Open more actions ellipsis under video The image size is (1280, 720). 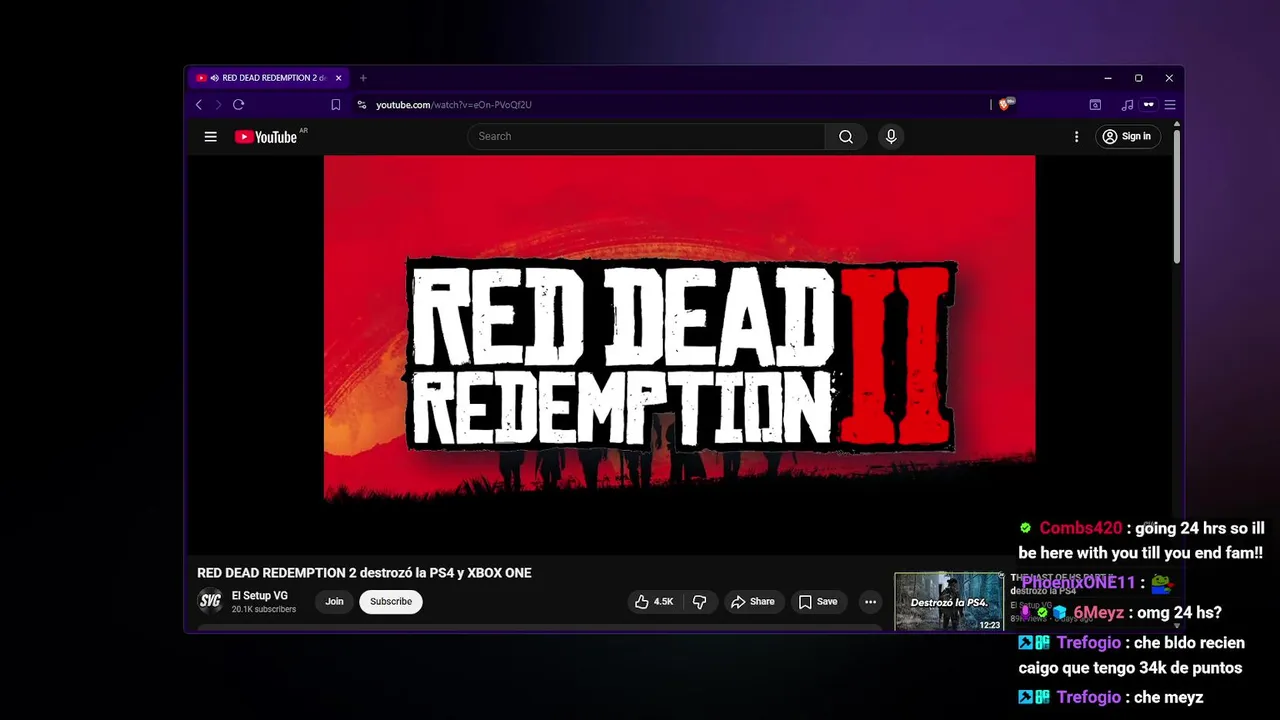[870, 602]
